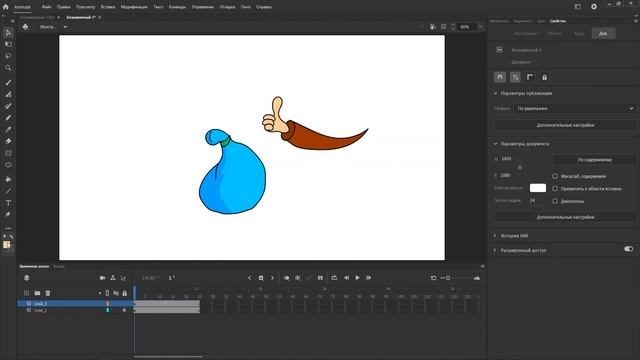
Task: Select the Selection arrow tool
Action: pos(8,33)
